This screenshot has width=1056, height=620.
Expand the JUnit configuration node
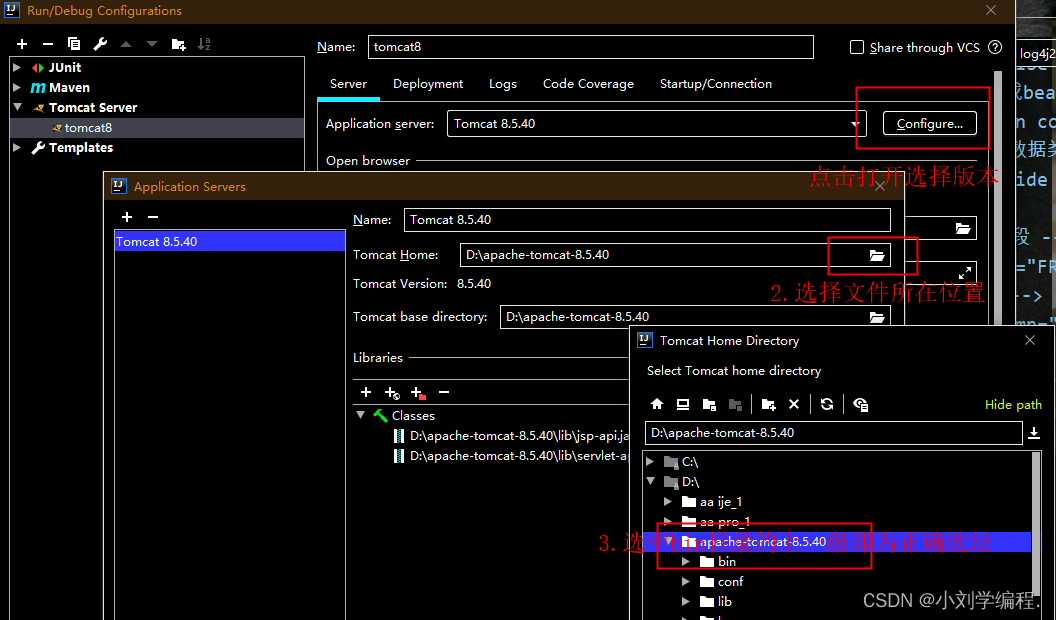click(18, 67)
